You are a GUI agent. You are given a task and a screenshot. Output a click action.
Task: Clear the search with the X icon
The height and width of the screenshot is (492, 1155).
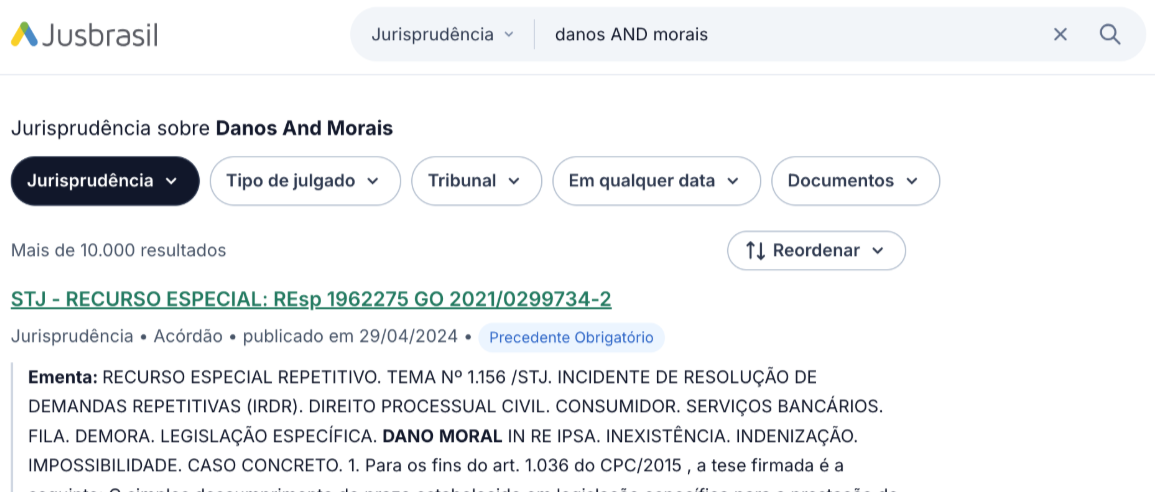point(1060,34)
